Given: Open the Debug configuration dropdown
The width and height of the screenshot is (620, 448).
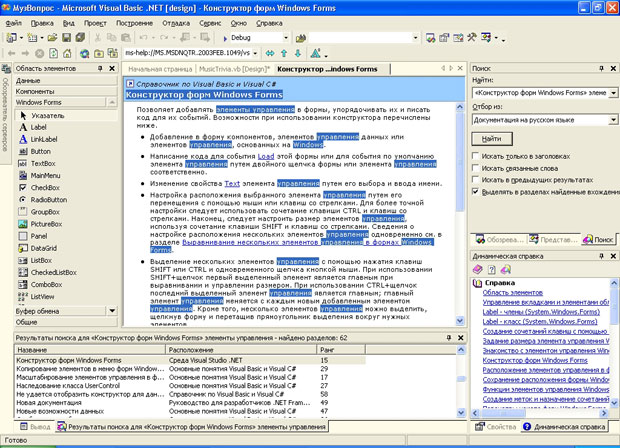Looking at the screenshot, I should click(285, 38).
